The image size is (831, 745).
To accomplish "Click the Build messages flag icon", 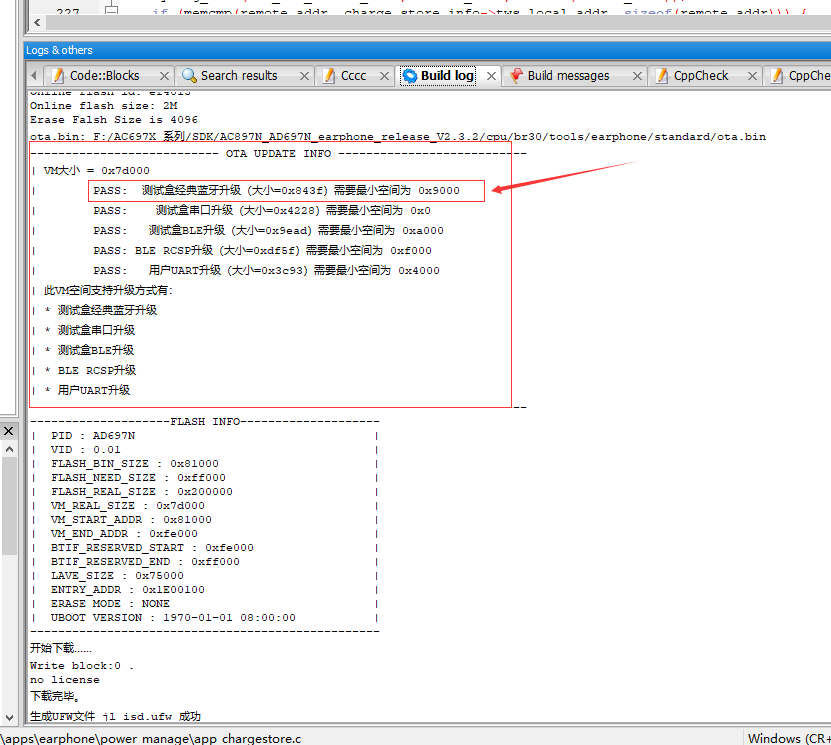I will (x=516, y=76).
